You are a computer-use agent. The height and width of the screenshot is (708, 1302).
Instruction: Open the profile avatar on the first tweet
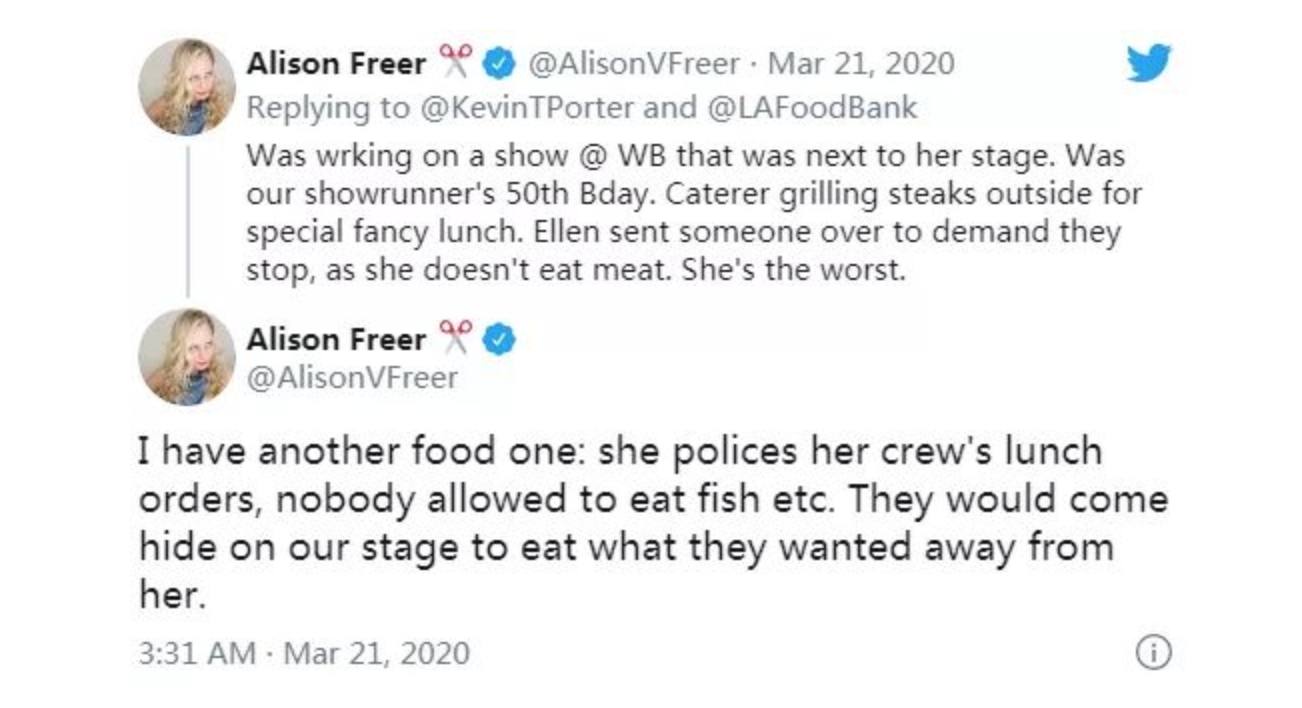point(187,87)
